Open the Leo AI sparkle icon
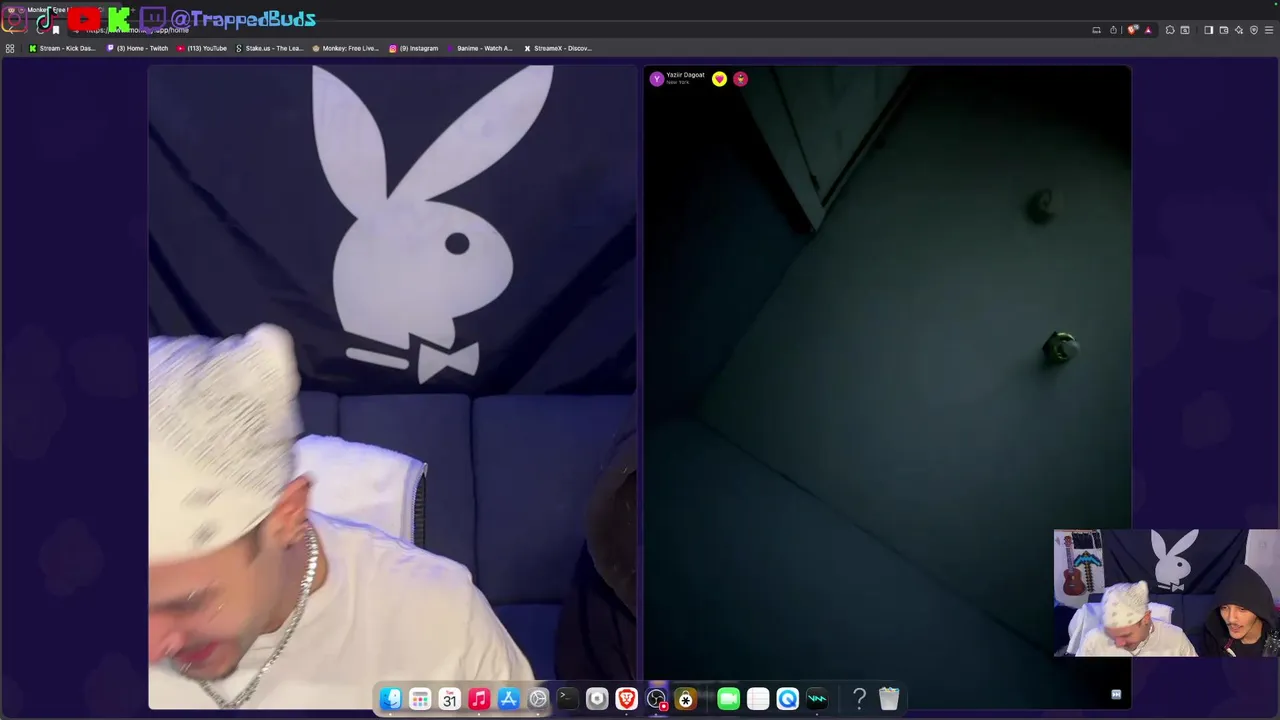This screenshot has width=1280, height=720. (1239, 30)
